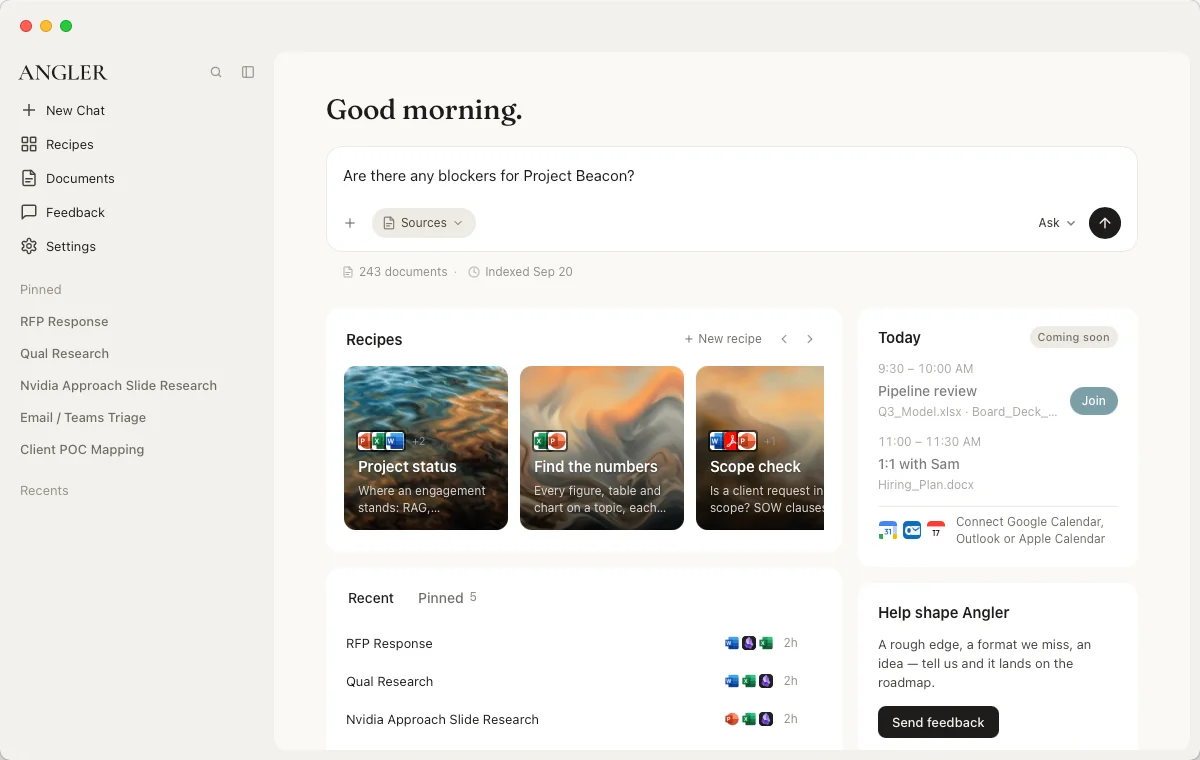
Task: Click the Apple Calendar icon
Action: (x=936, y=530)
